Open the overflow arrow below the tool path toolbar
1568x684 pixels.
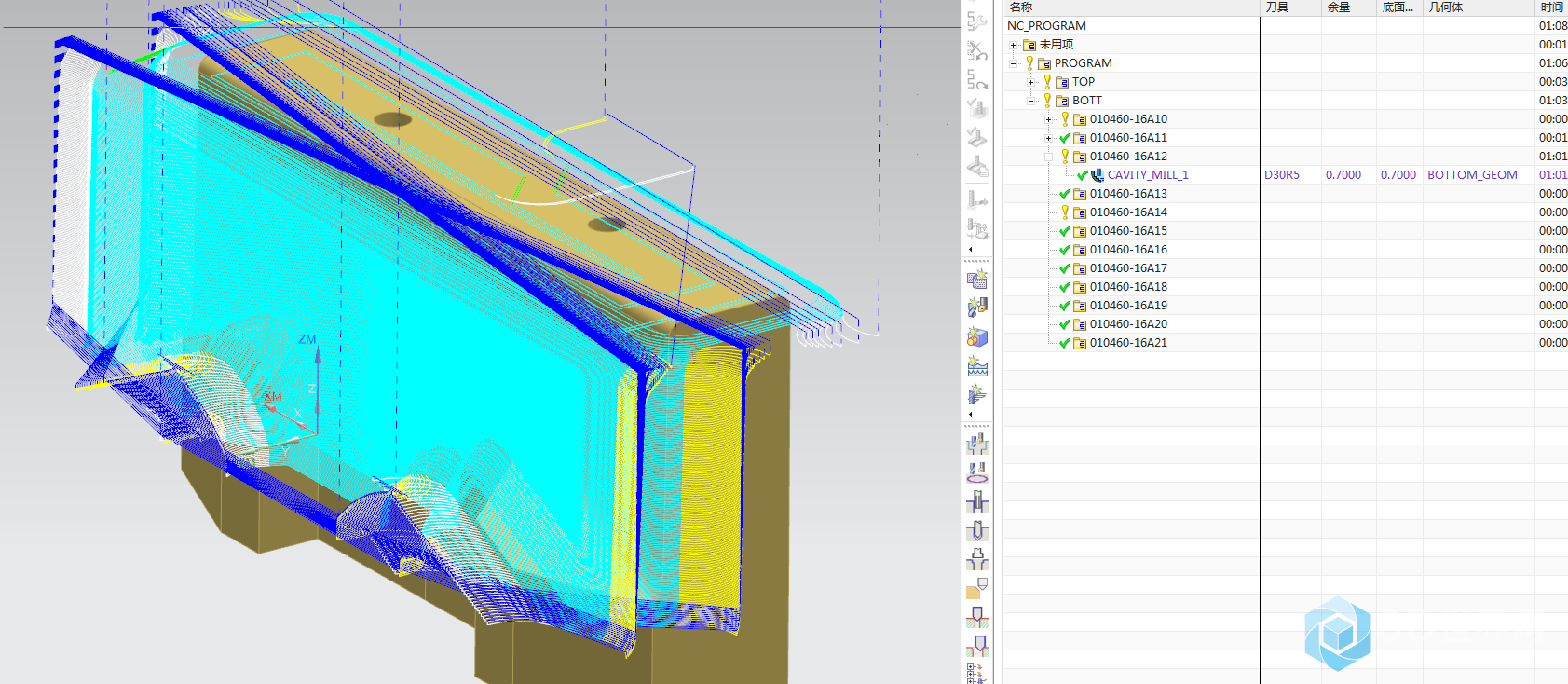pyautogui.click(x=971, y=250)
